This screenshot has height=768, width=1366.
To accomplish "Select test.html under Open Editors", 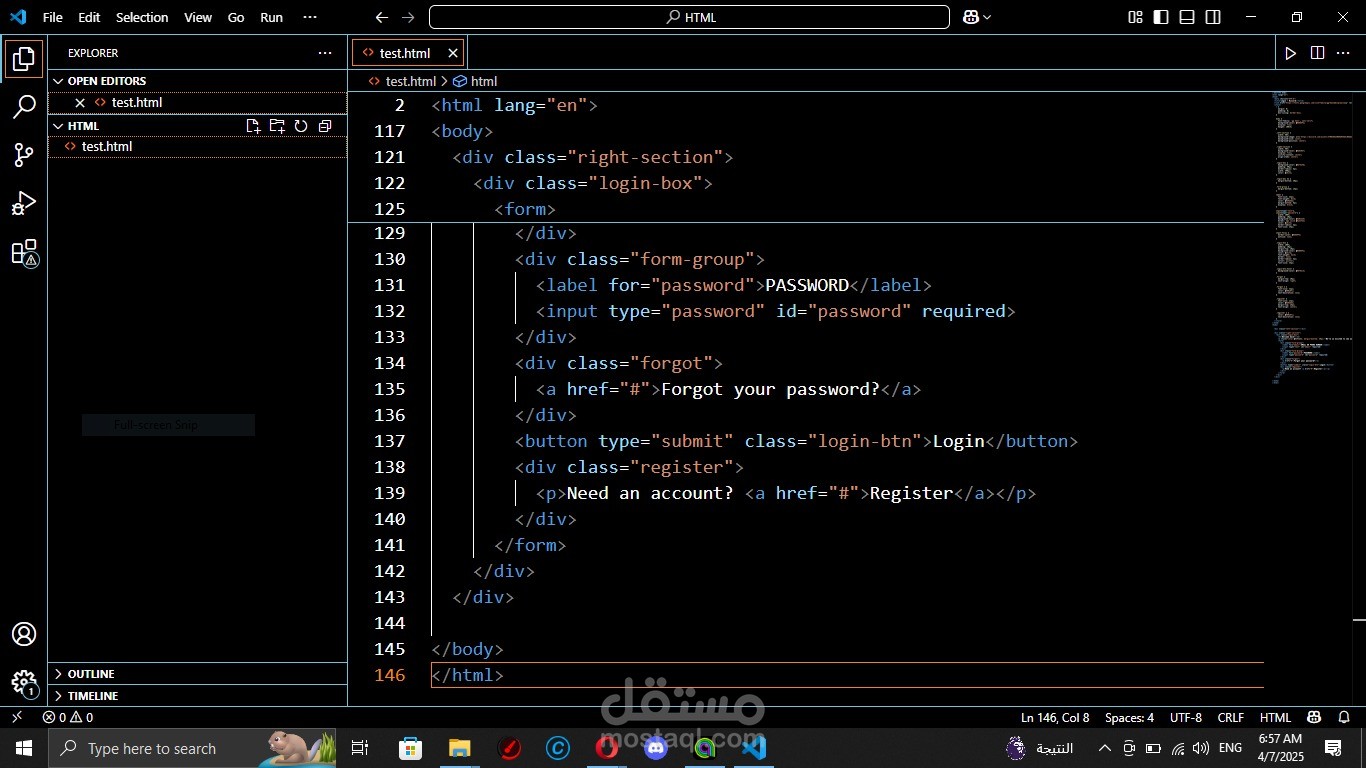I will (198, 102).
